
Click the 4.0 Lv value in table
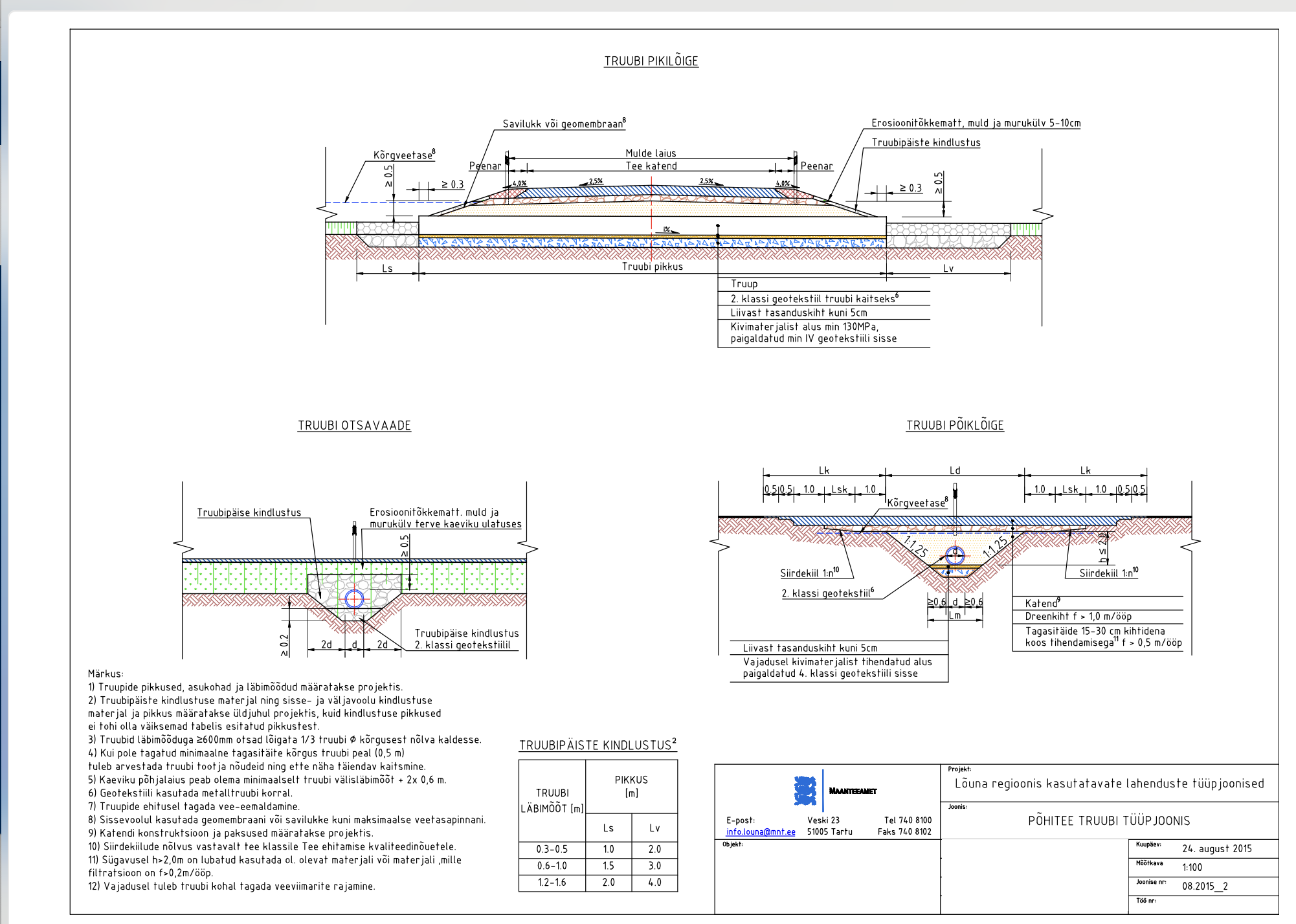654,883
